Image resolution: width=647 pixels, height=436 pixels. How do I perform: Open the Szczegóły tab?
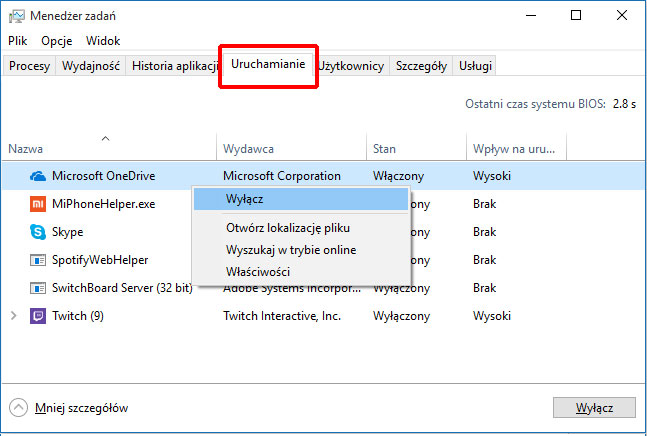click(x=421, y=66)
